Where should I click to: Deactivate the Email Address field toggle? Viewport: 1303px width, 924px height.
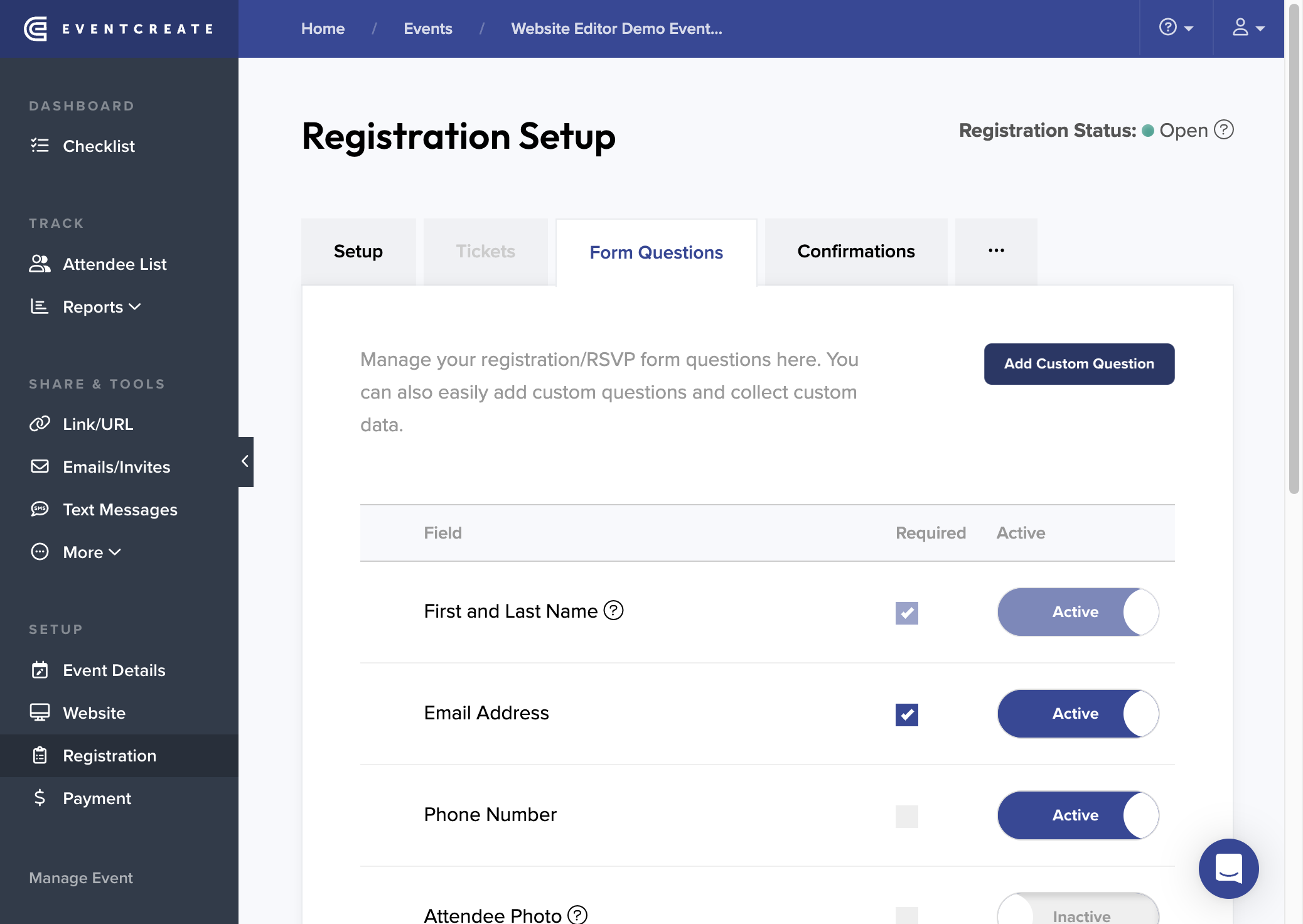pos(1078,714)
